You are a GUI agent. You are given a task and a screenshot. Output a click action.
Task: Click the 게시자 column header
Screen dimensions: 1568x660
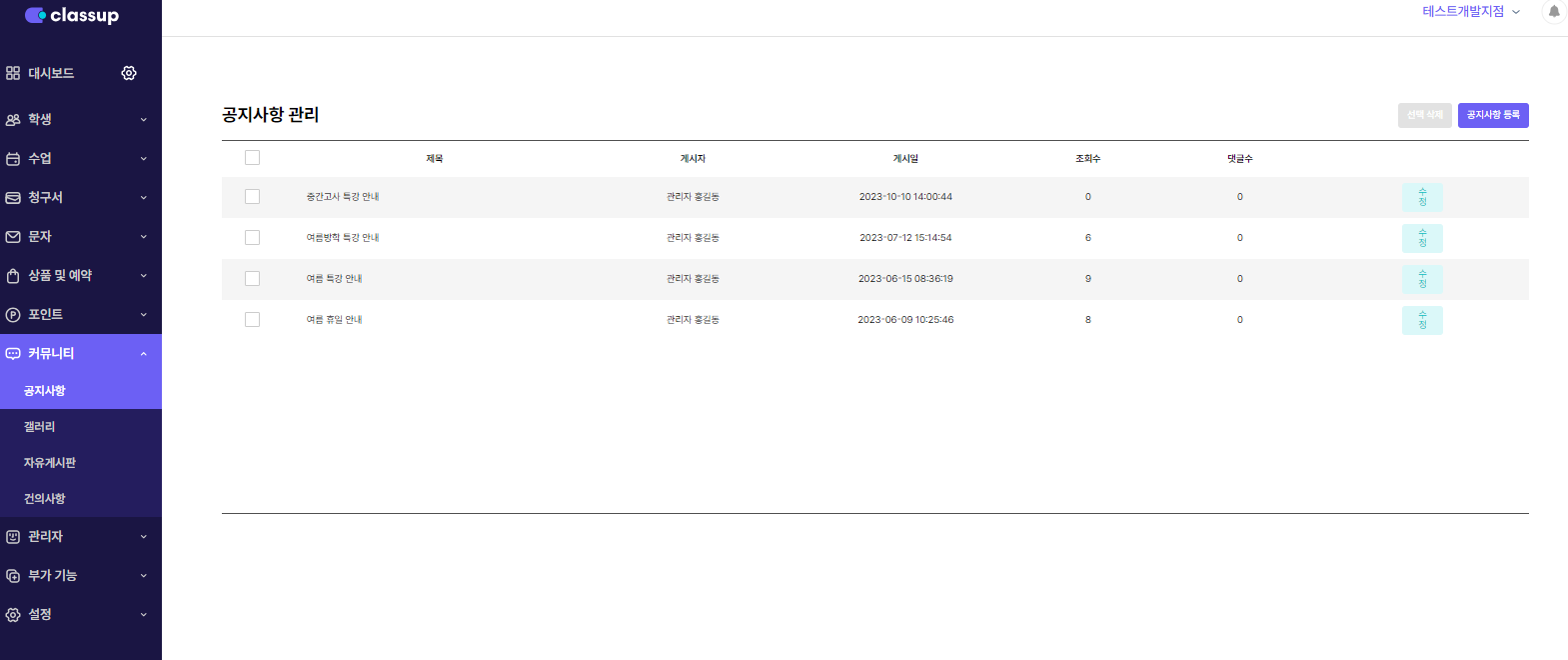click(693, 159)
